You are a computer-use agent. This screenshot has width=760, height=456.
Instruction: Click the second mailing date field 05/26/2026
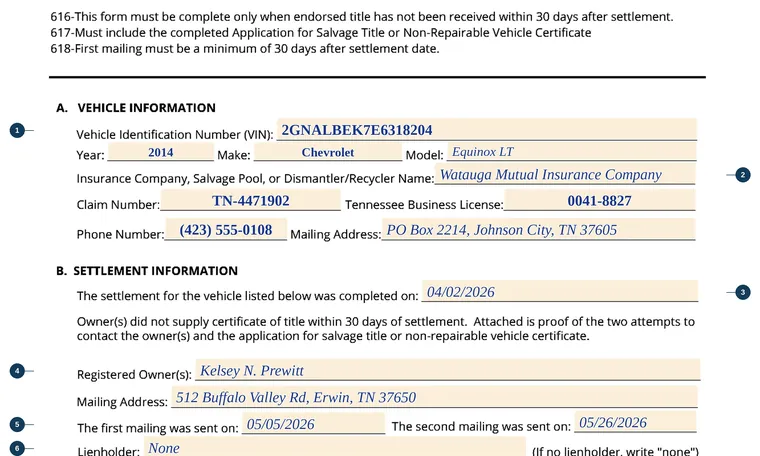coord(635,422)
